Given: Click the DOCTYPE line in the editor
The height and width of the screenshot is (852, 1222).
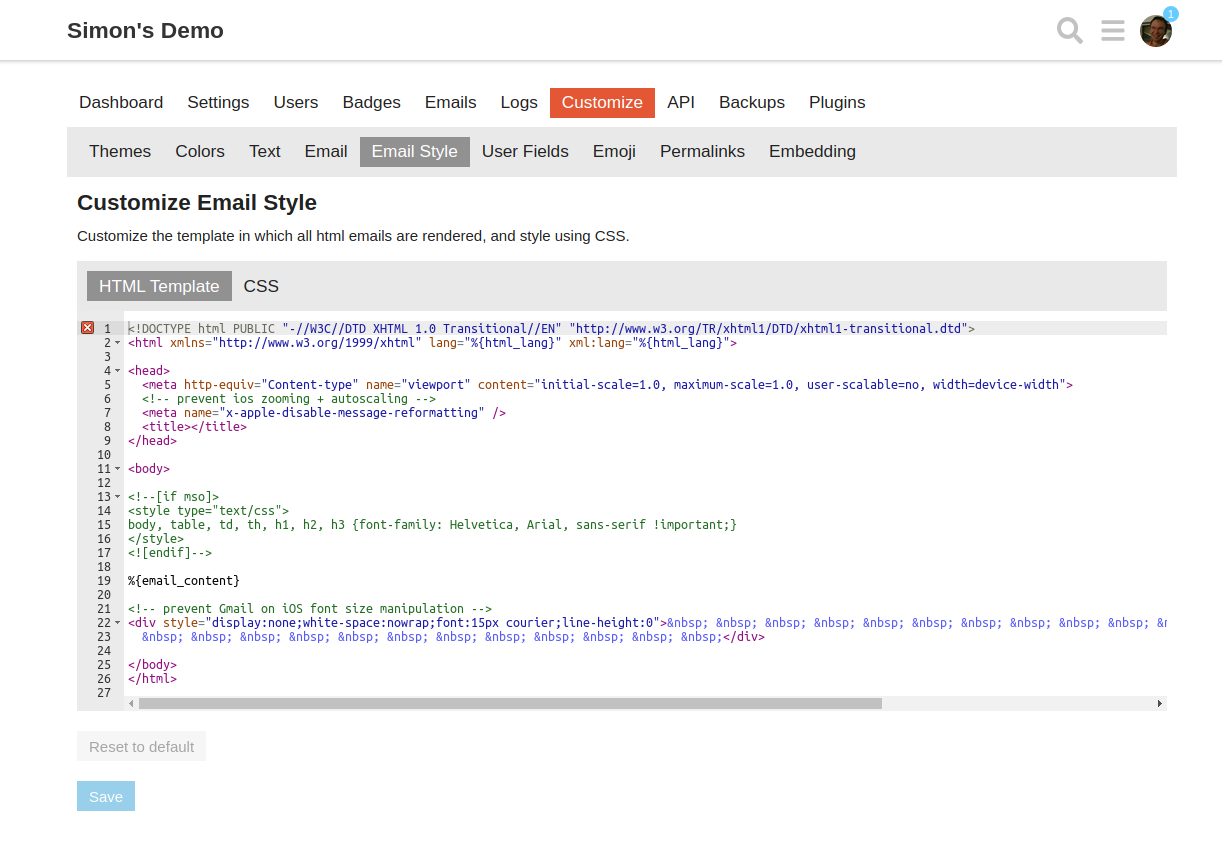Looking at the screenshot, I should (x=551, y=328).
